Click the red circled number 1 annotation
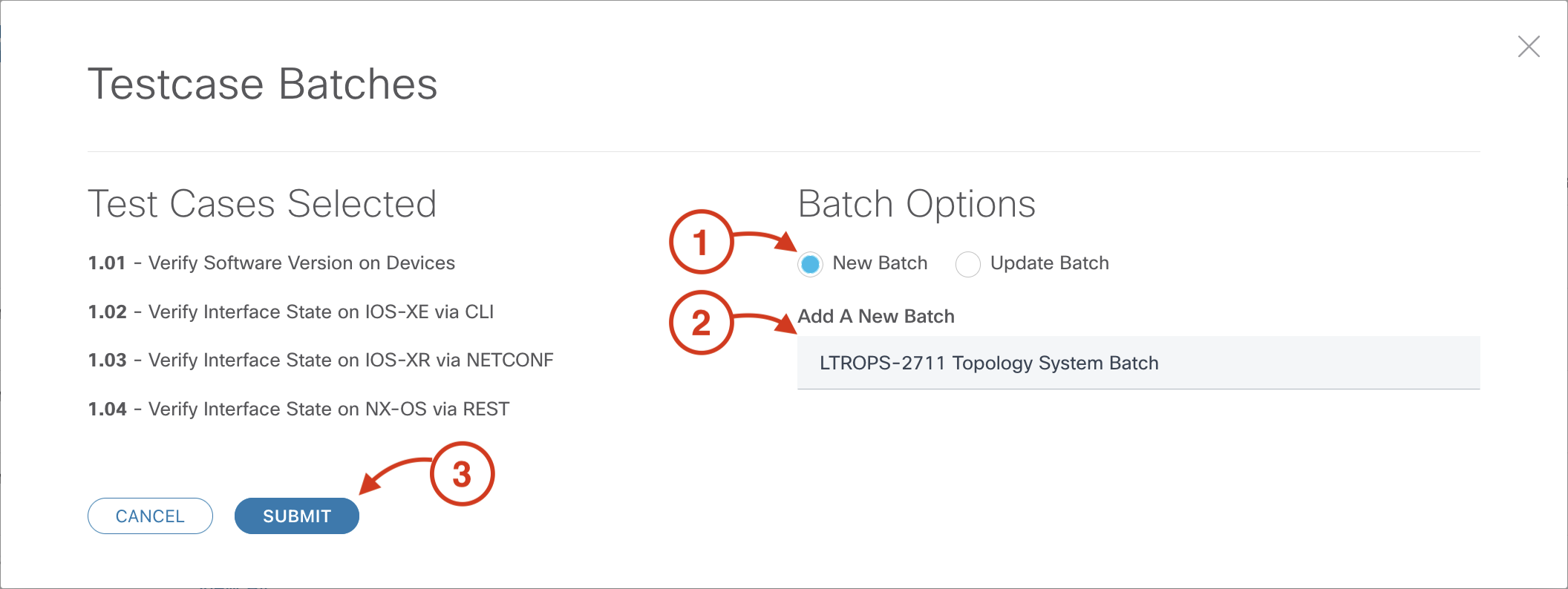1568x589 pixels. click(701, 242)
